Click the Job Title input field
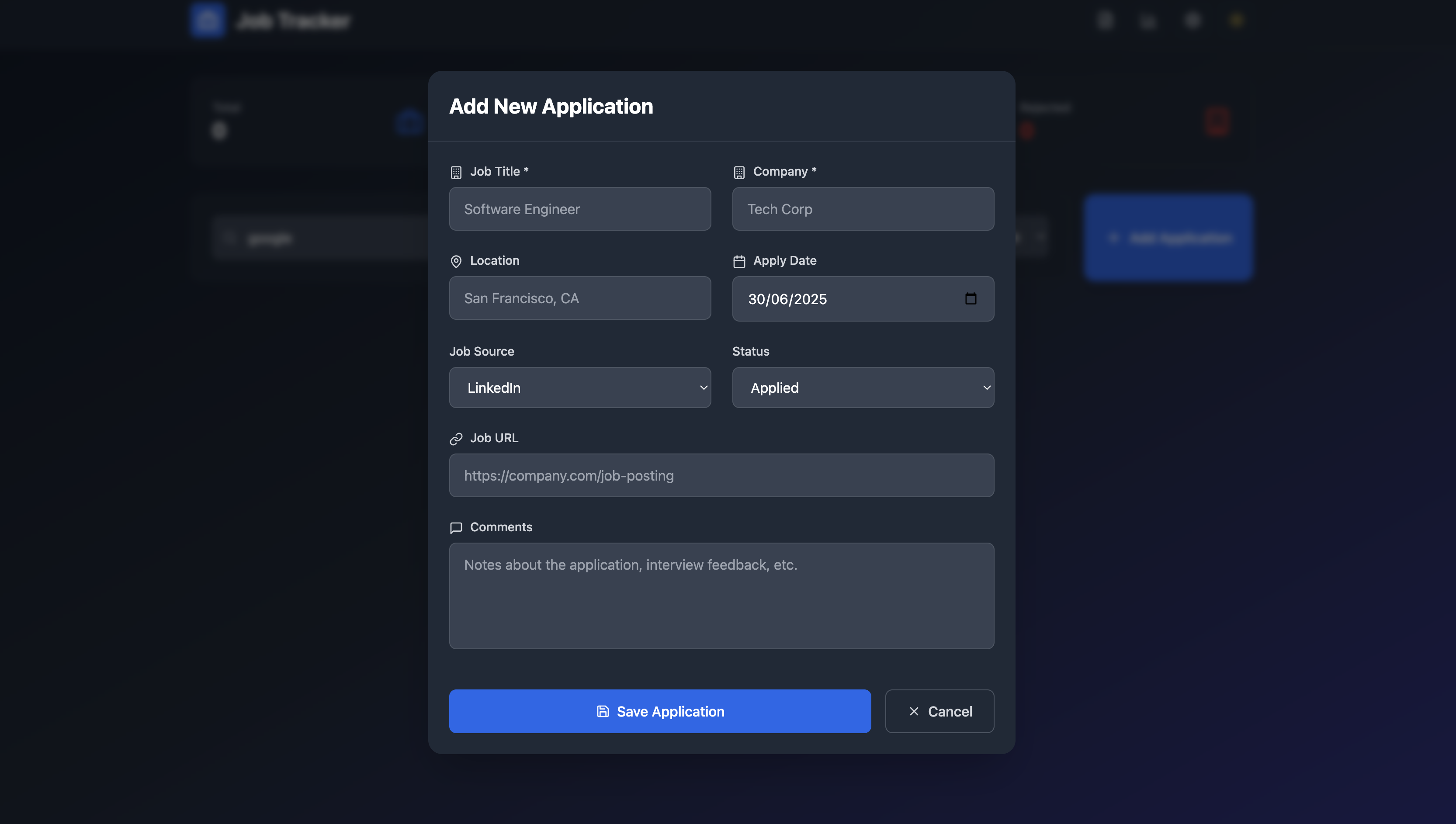1456x824 pixels. click(x=579, y=209)
